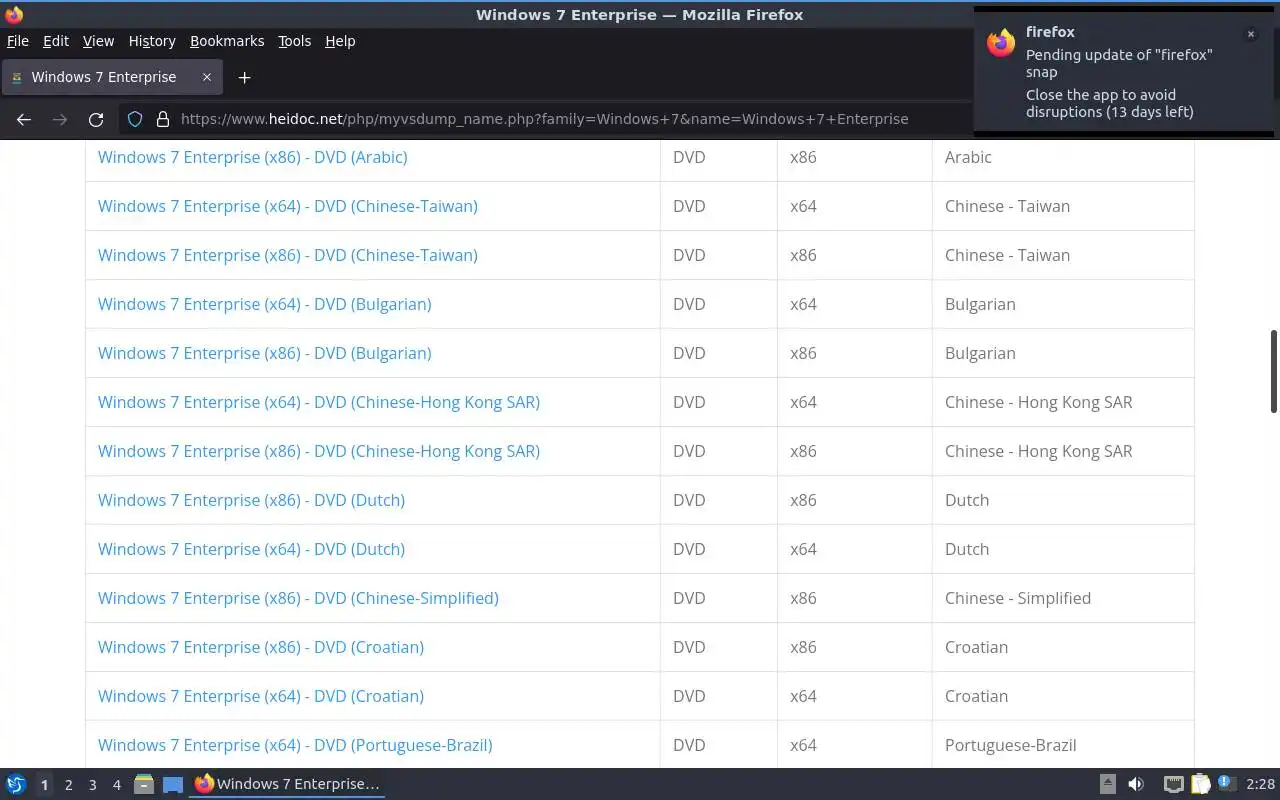
Task: Select virtual desktop 1
Action: coord(44,785)
